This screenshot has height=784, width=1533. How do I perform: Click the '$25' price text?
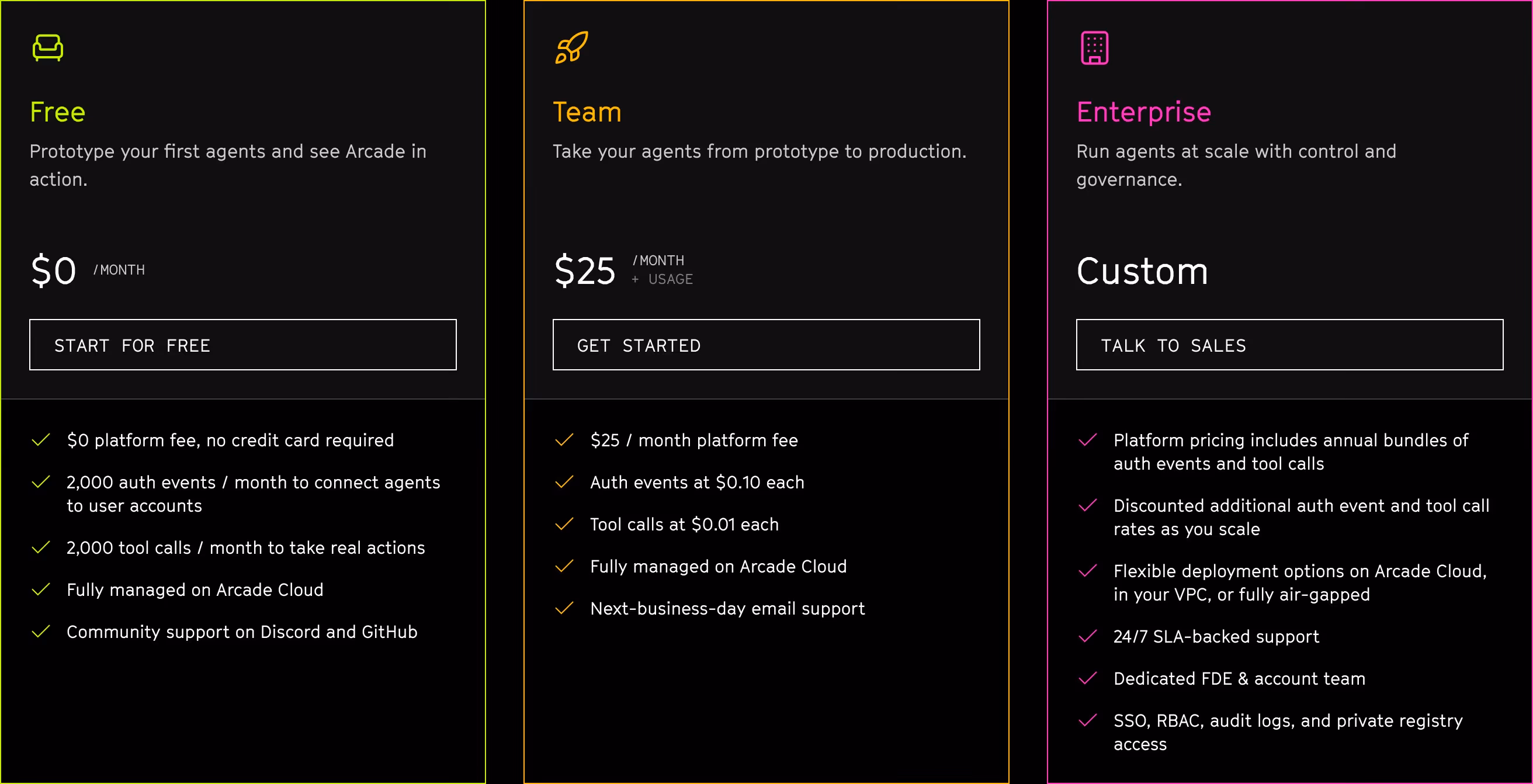[x=584, y=270]
